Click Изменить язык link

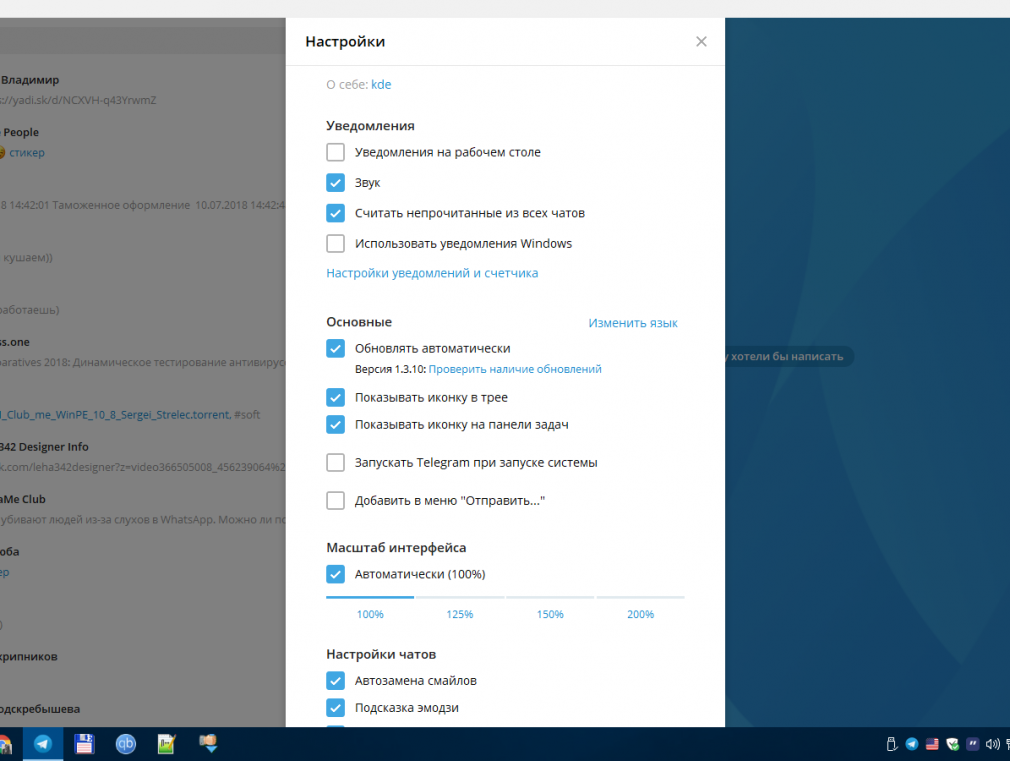point(633,323)
